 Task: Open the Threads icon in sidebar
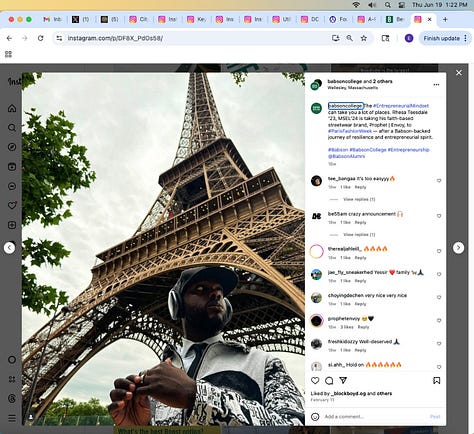pyautogui.click(x=12, y=399)
